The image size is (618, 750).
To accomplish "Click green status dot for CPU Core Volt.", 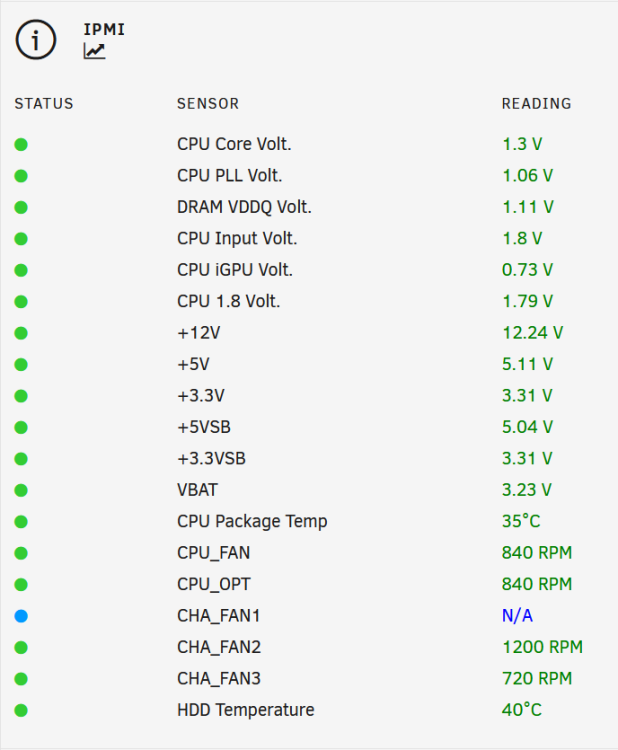I will [x=21, y=144].
